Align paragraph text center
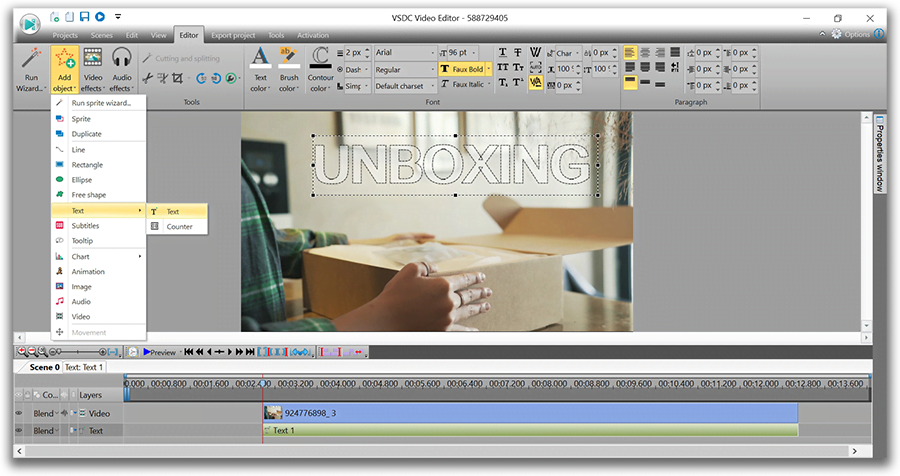This screenshot has height=476, width=900. [x=645, y=52]
